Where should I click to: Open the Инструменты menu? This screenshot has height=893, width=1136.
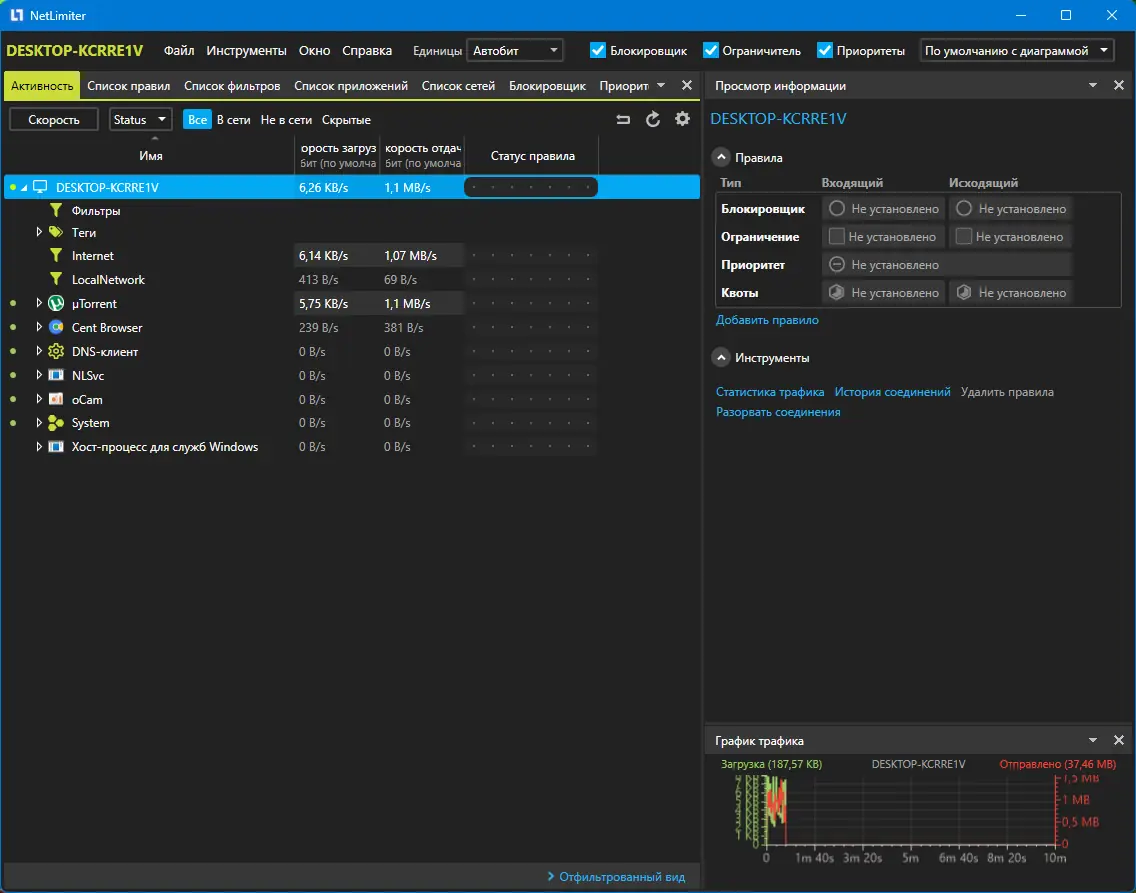coord(246,51)
